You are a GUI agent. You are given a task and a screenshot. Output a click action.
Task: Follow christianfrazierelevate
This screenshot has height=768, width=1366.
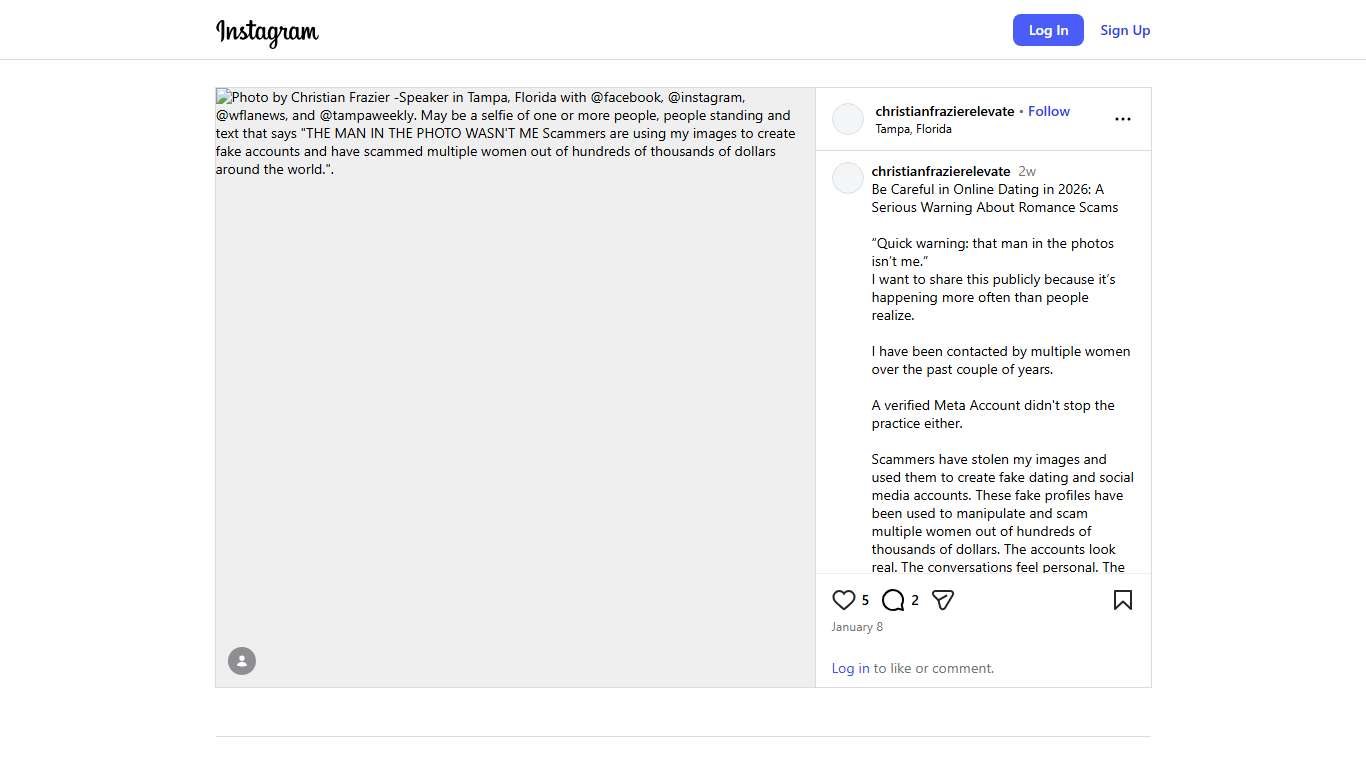pos(1048,111)
